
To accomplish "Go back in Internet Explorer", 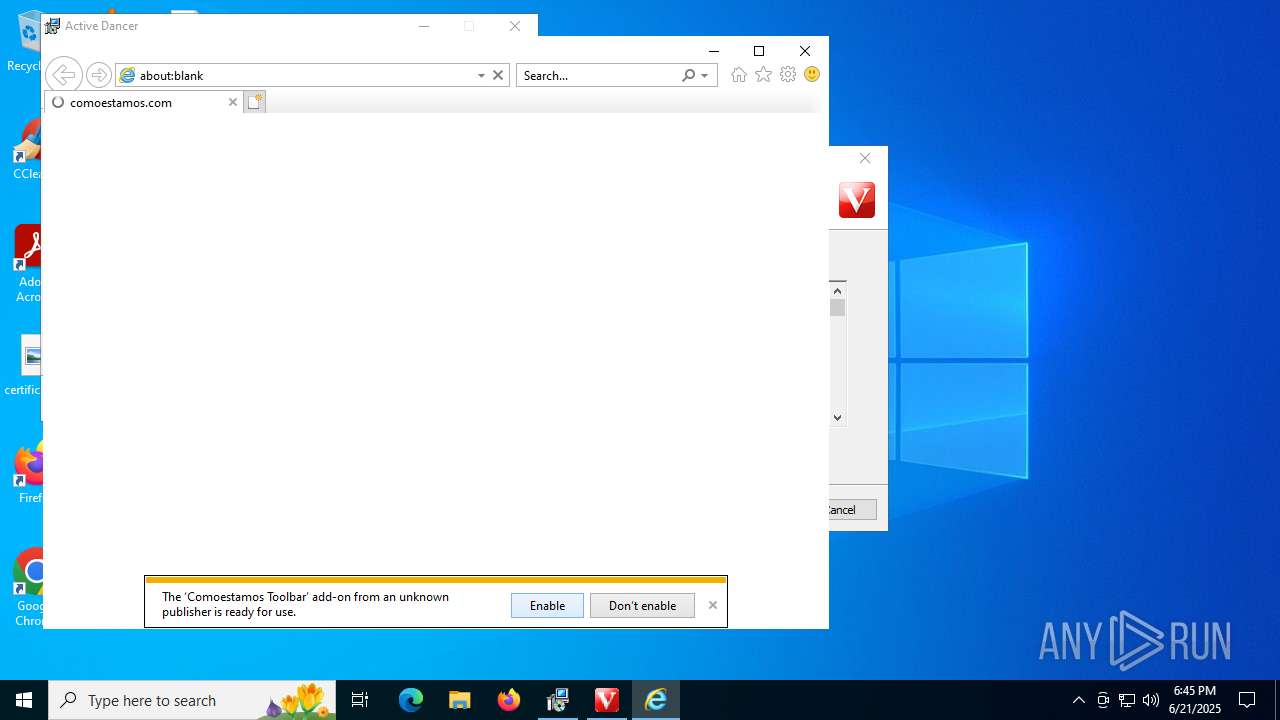I will 63,75.
